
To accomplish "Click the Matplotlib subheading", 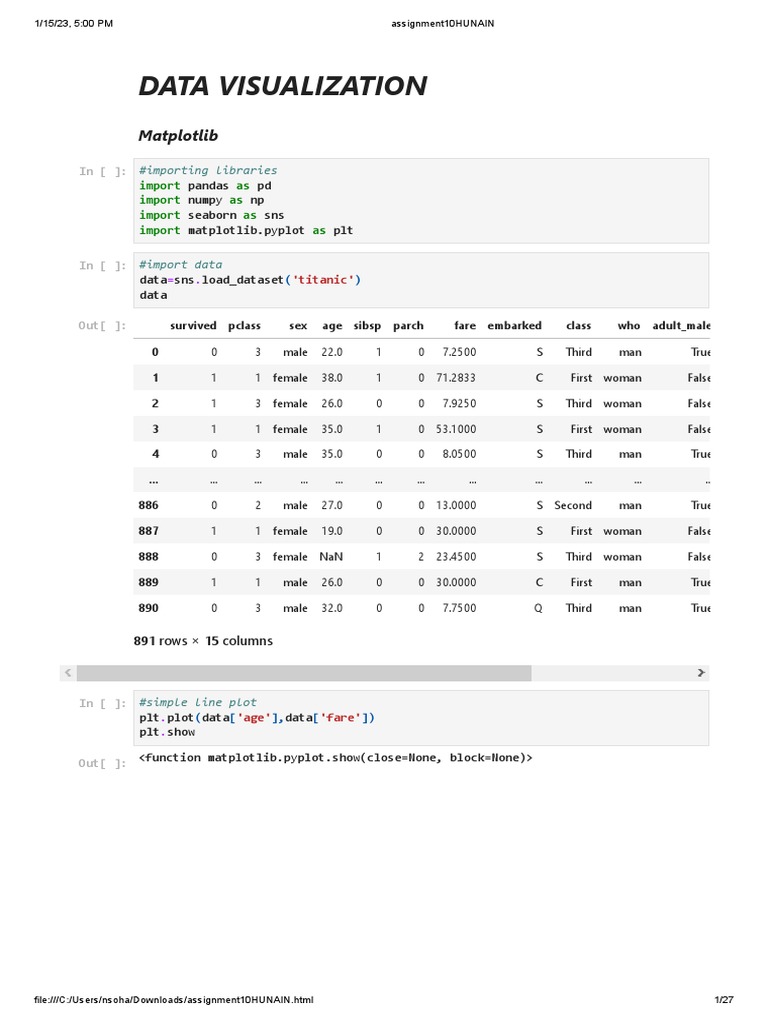I will [178, 135].
